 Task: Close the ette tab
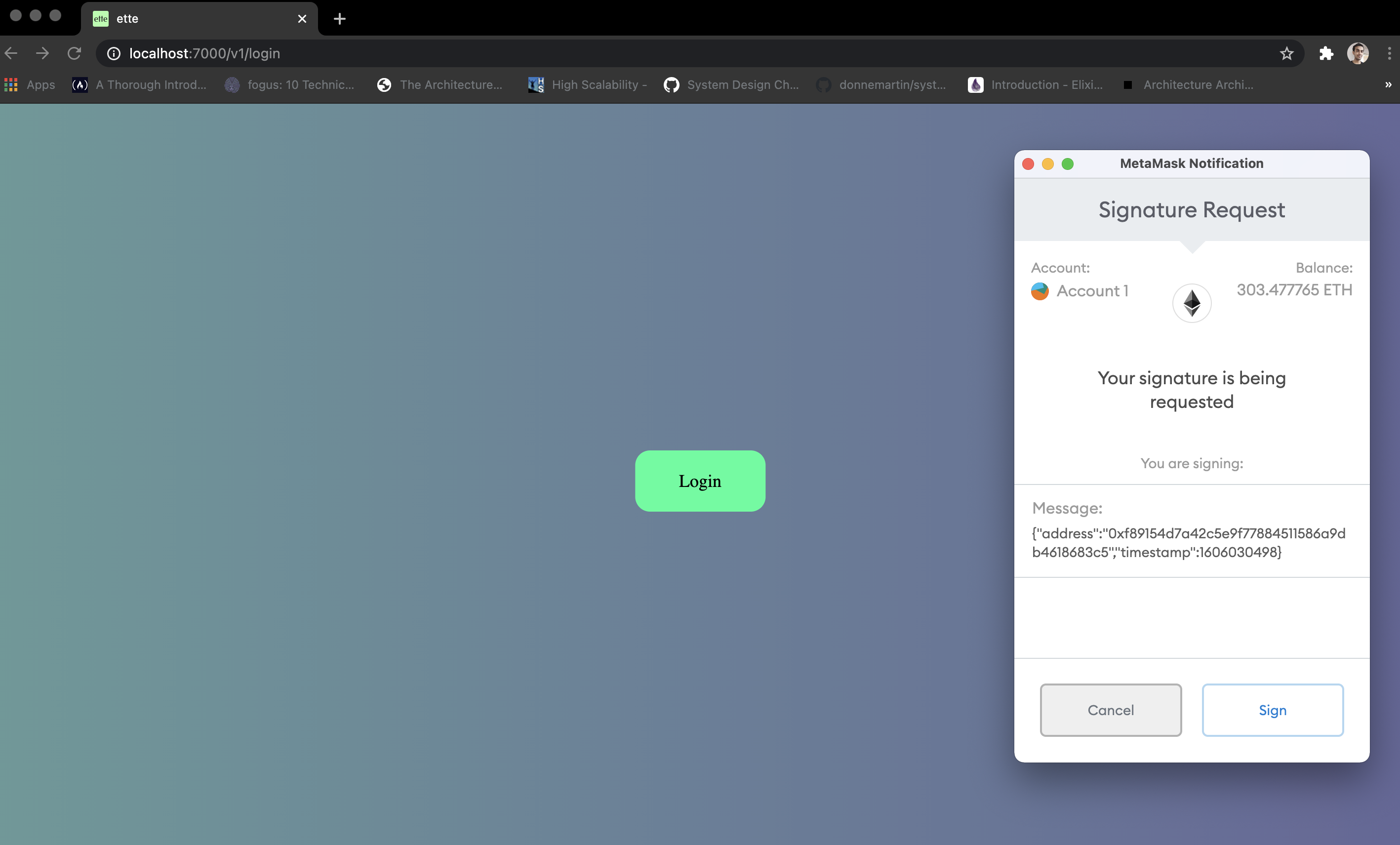point(302,19)
